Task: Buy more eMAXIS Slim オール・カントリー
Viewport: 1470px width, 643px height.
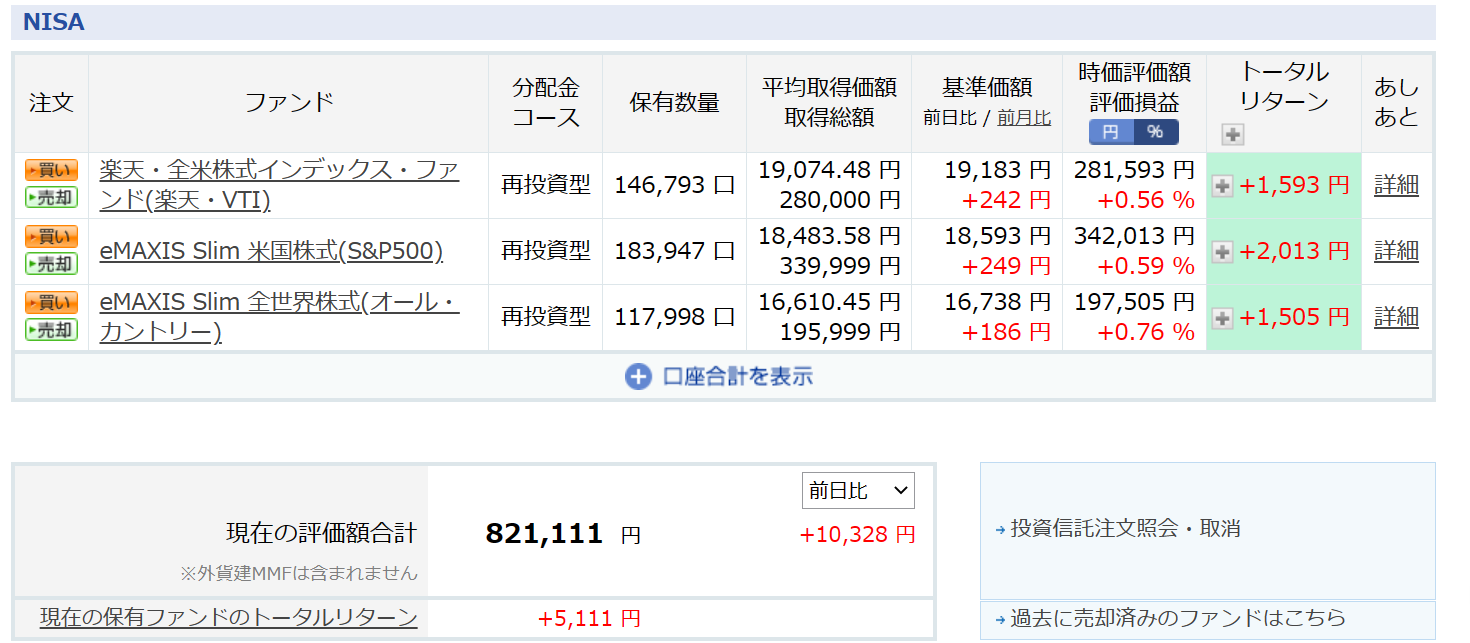Action: tap(51, 303)
